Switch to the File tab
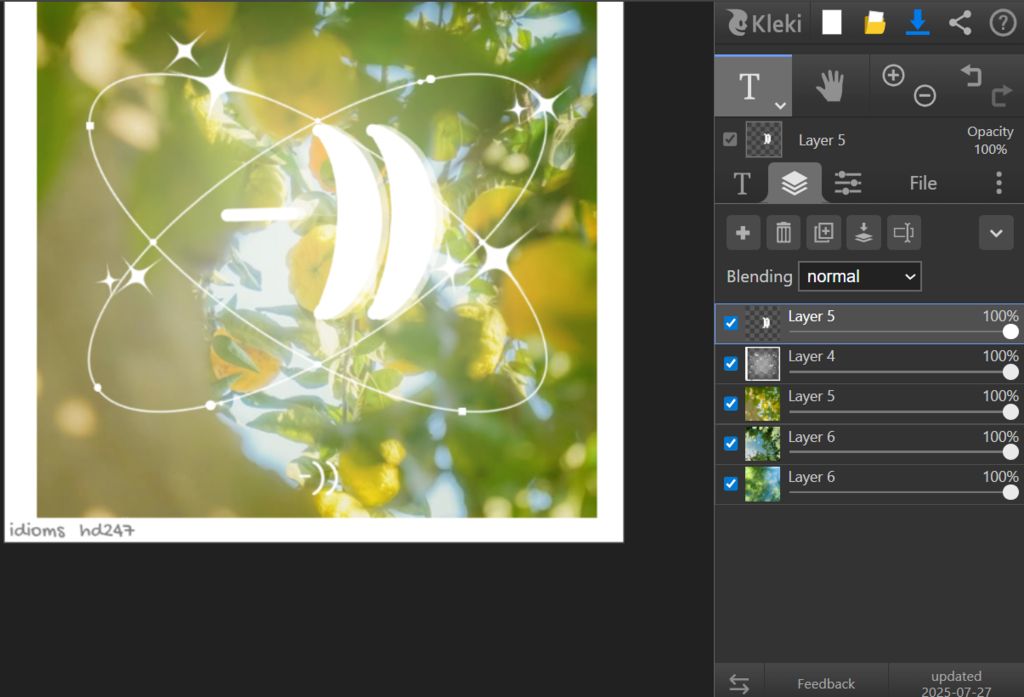Image resolution: width=1024 pixels, height=697 pixels. pyautogui.click(x=923, y=183)
